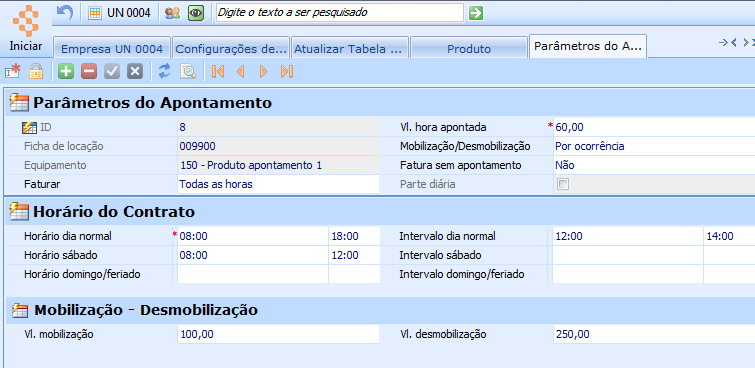This screenshot has width=755, height=368.
Task: Open the Faturar 'Todas as horas' dropdown
Action: pyautogui.click(x=278, y=184)
